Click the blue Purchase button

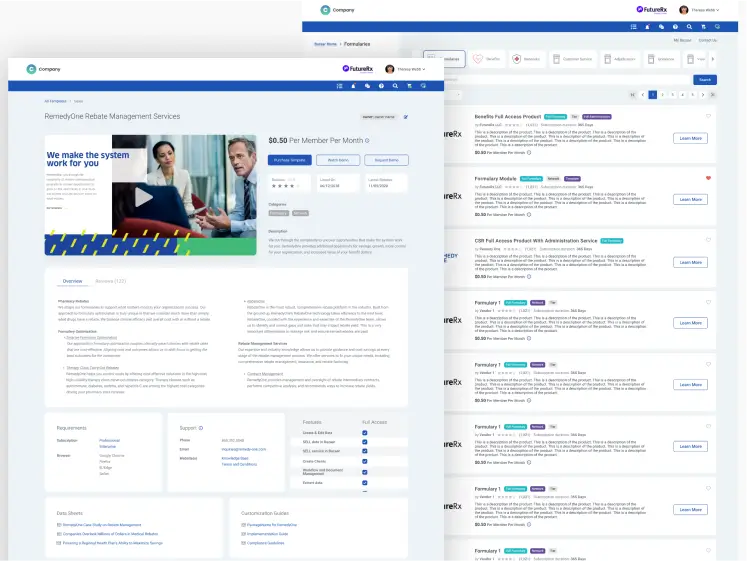tap(290, 160)
